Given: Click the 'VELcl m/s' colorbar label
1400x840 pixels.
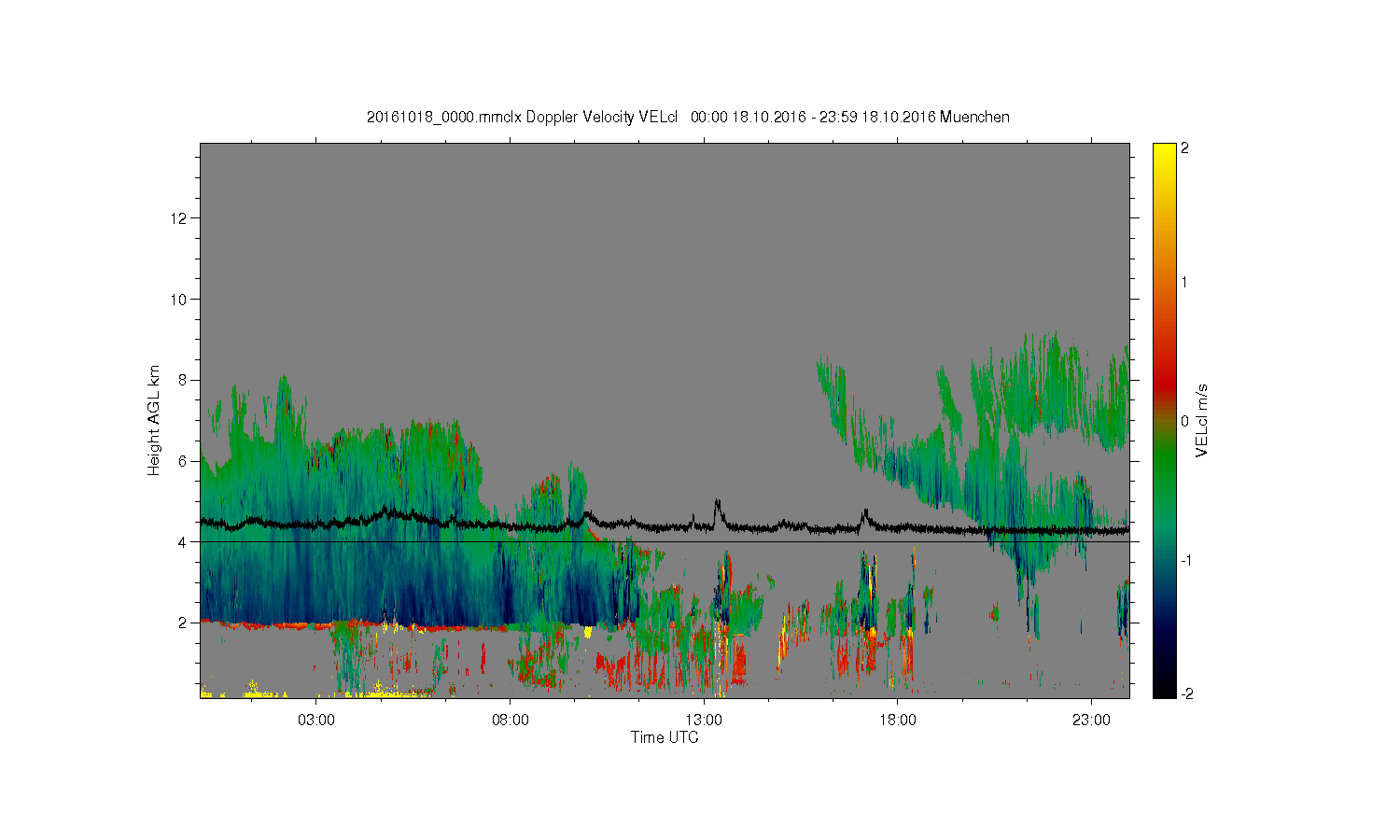Looking at the screenshot, I should pyautogui.click(x=1202, y=420).
